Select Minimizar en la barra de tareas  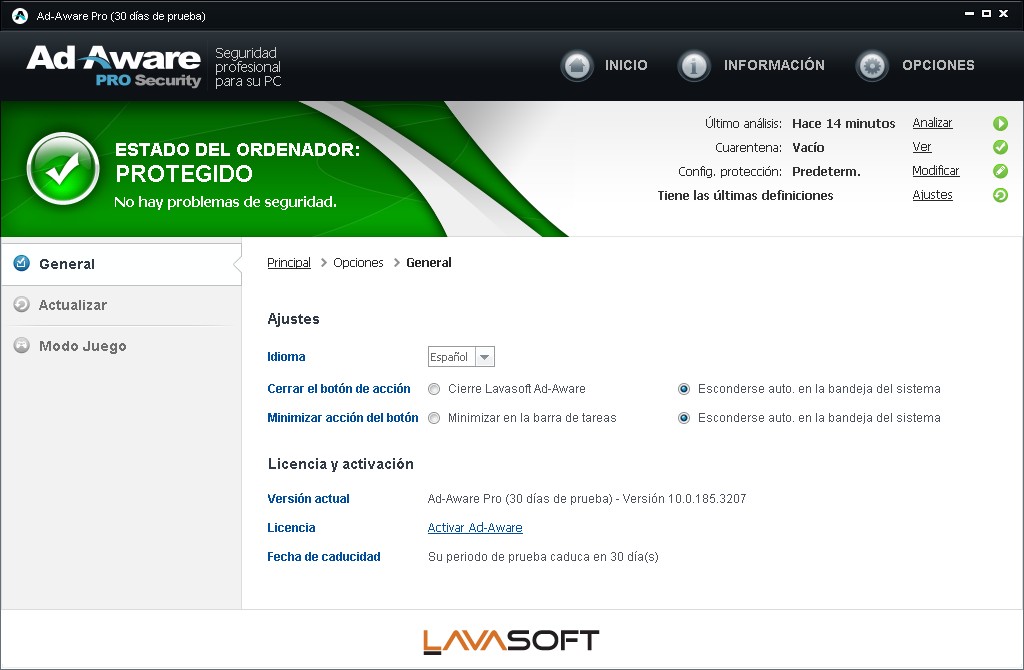click(x=434, y=418)
